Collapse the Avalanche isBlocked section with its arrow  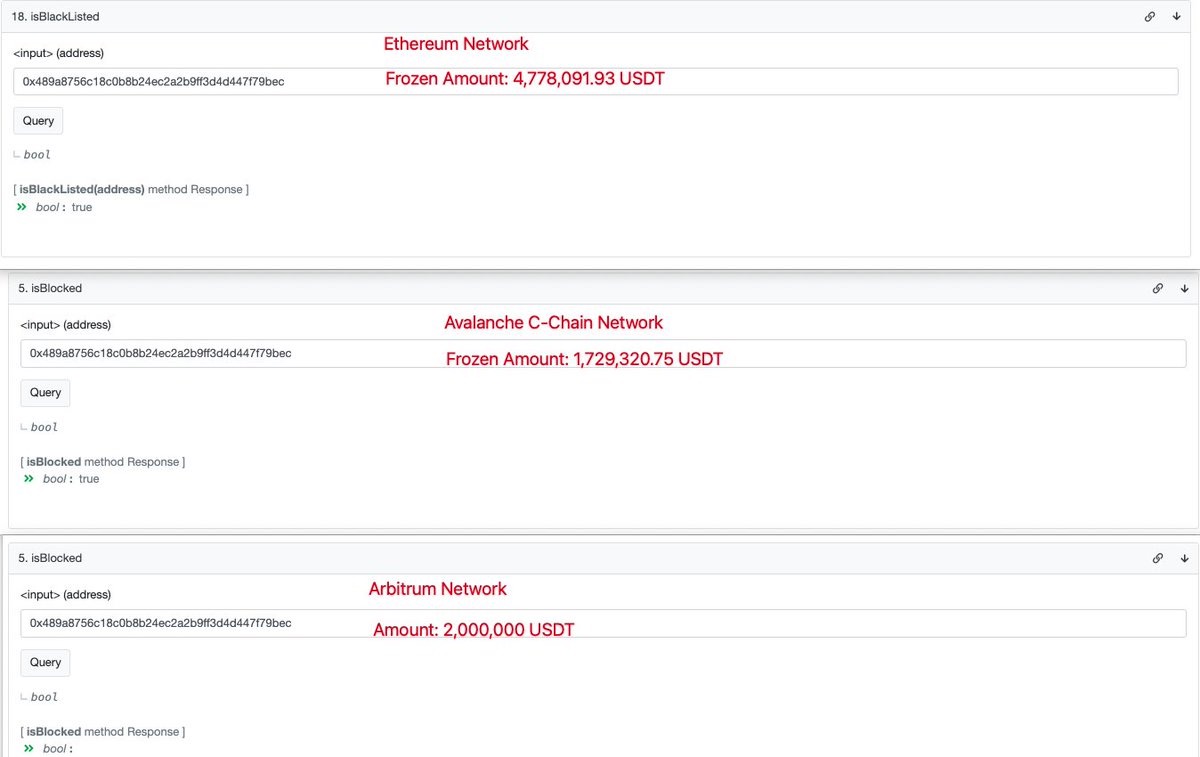[1184, 288]
